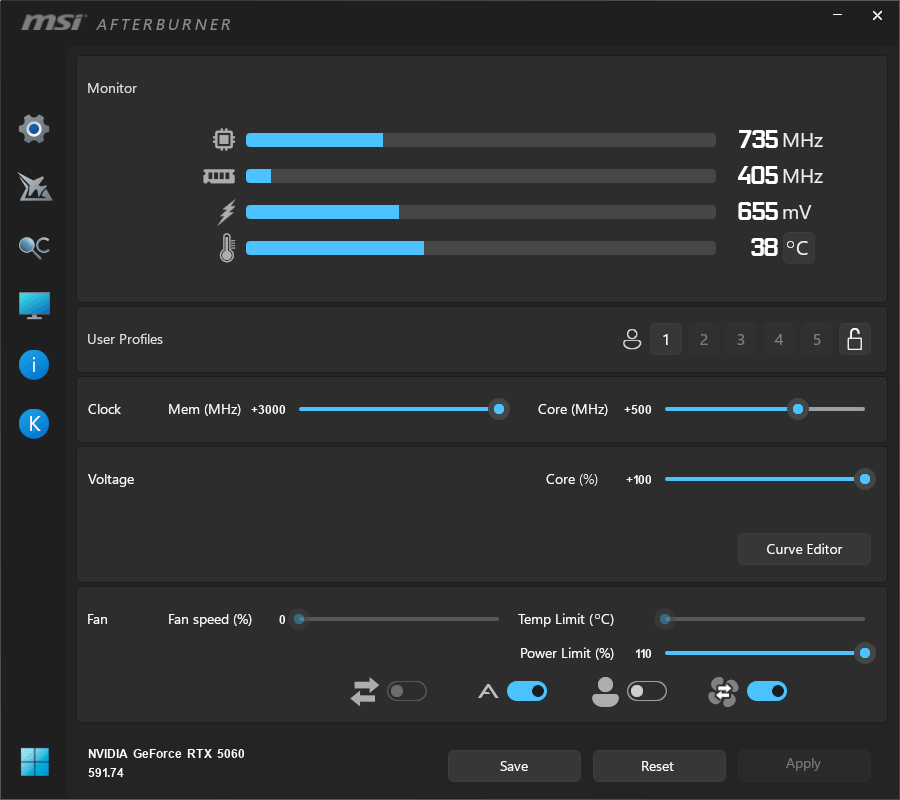Turn off the automatic fan control toggle
The height and width of the screenshot is (800, 900).
click(767, 691)
